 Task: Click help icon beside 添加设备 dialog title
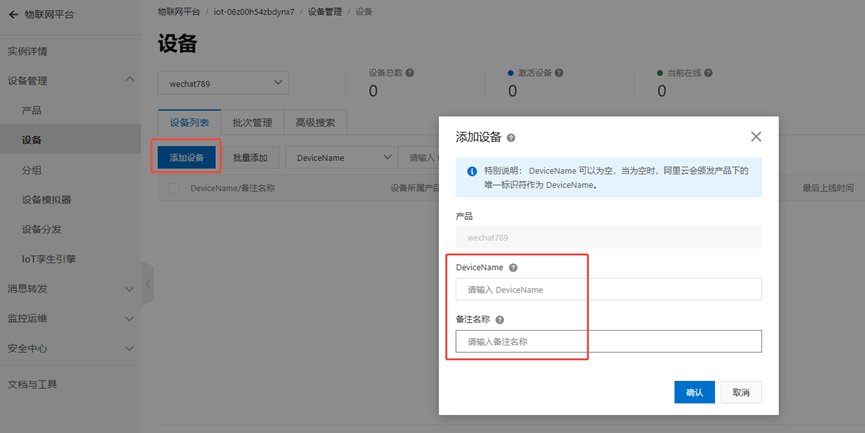click(x=511, y=138)
